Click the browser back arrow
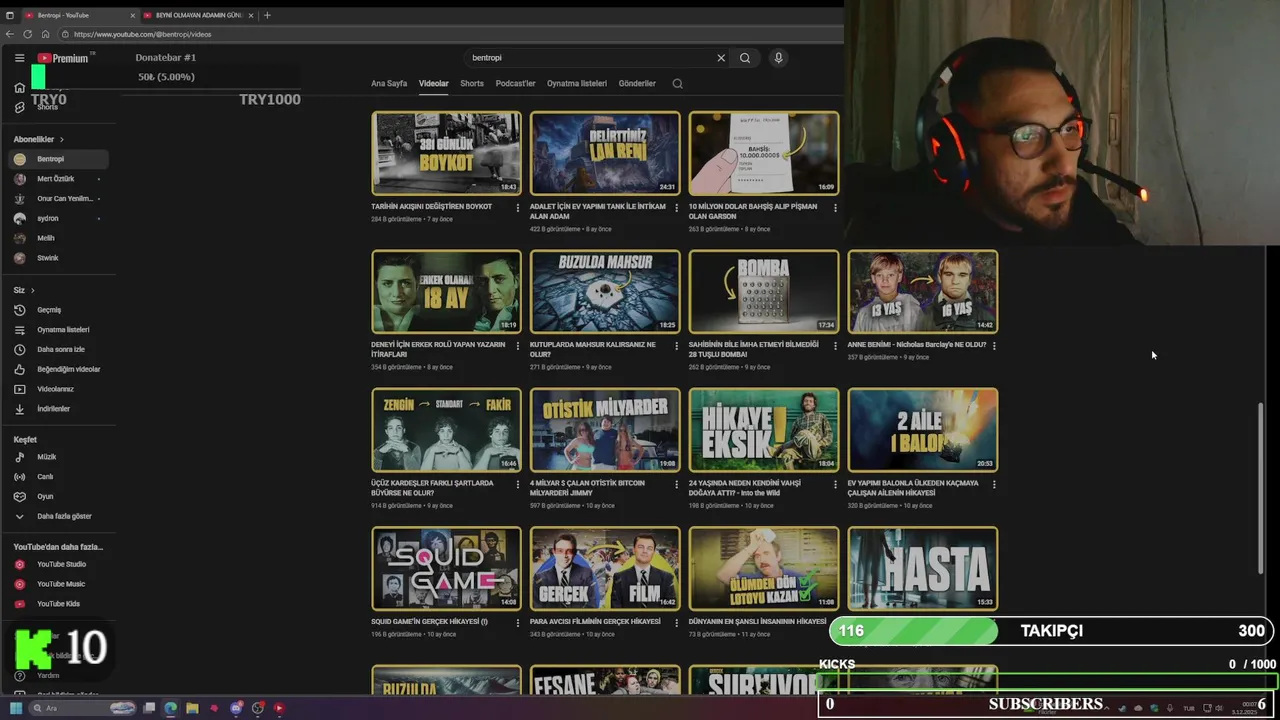 click(x=11, y=34)
